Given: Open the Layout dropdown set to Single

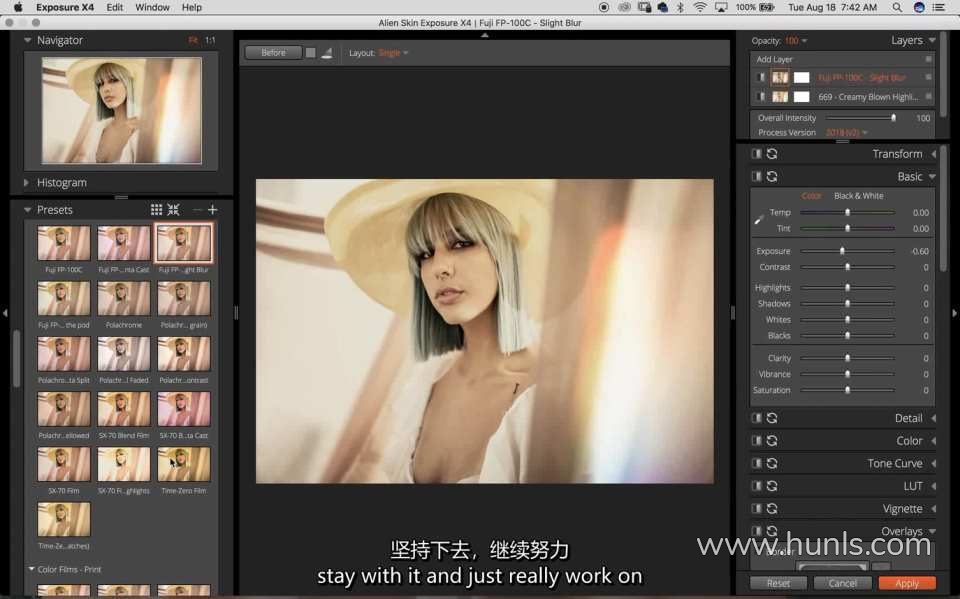Looking at the screenshot, I should click(x=392, y=53).
